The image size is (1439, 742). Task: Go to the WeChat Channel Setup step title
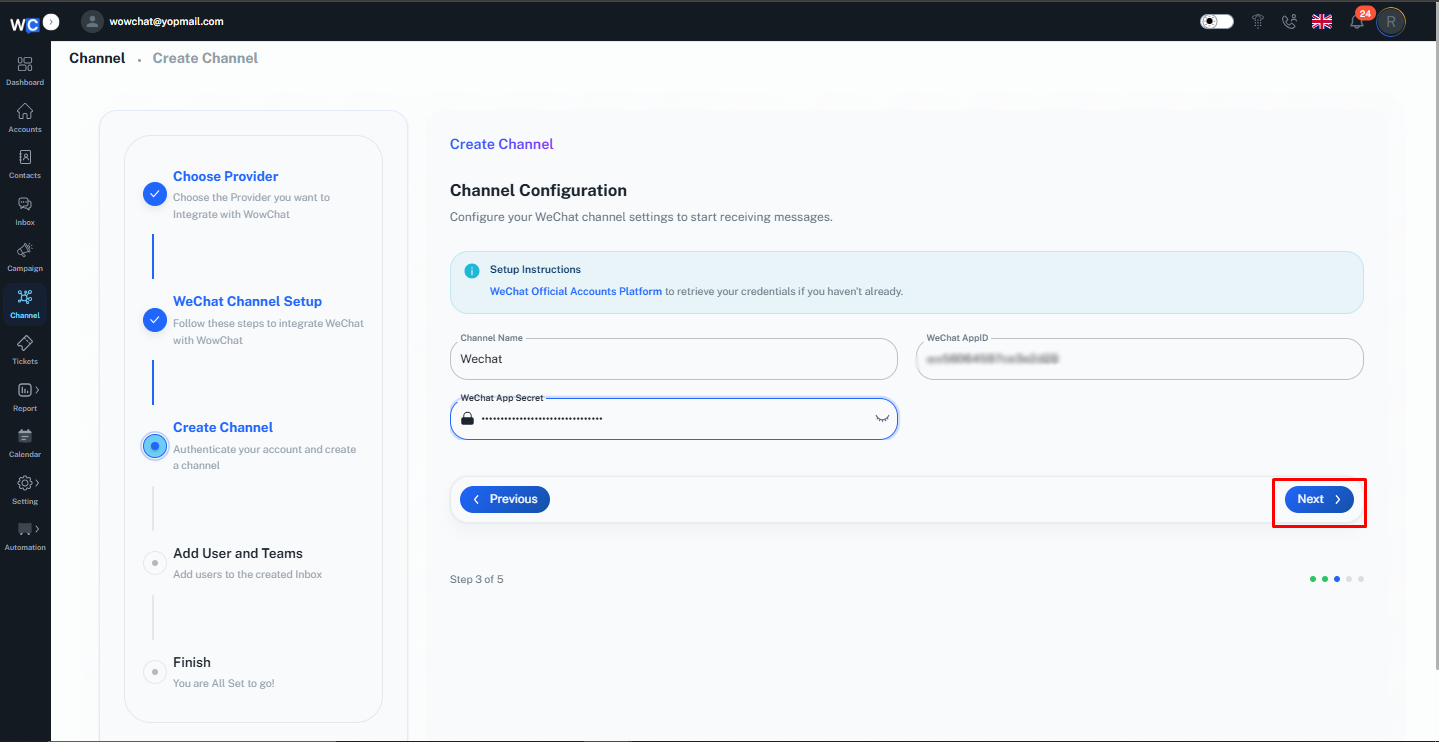click(x=248, y=301)
